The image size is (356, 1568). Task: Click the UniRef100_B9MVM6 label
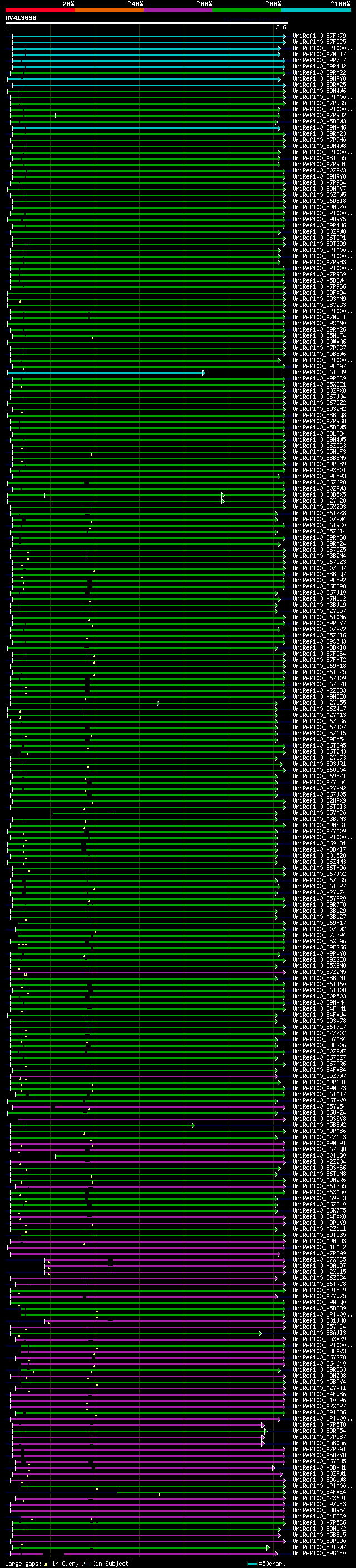point(319,128)
